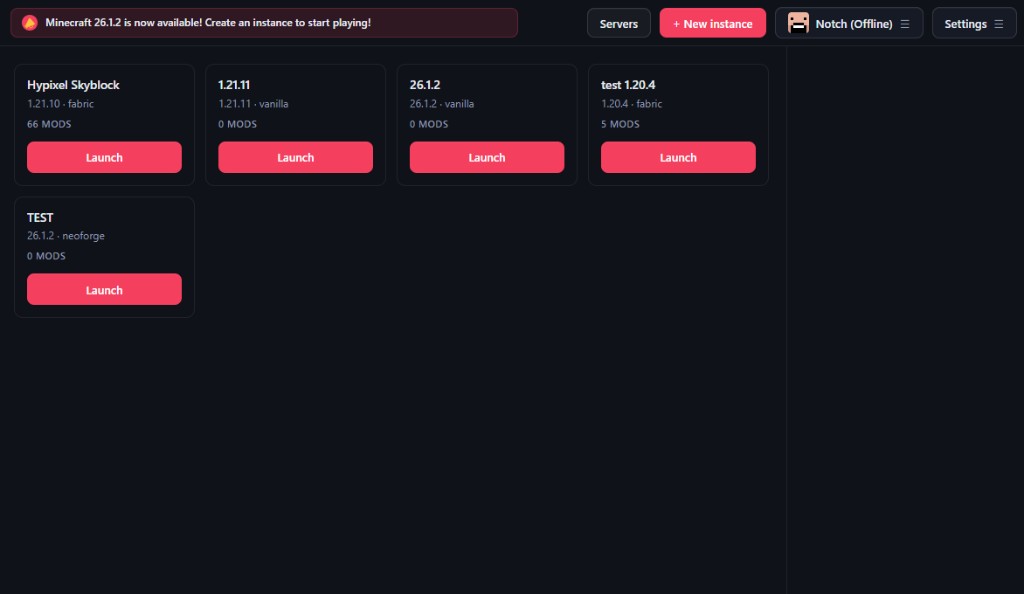Launch the 26.1.2 vanilla instance
Viewport: 1024px width, 594px height.
[487, 157]
